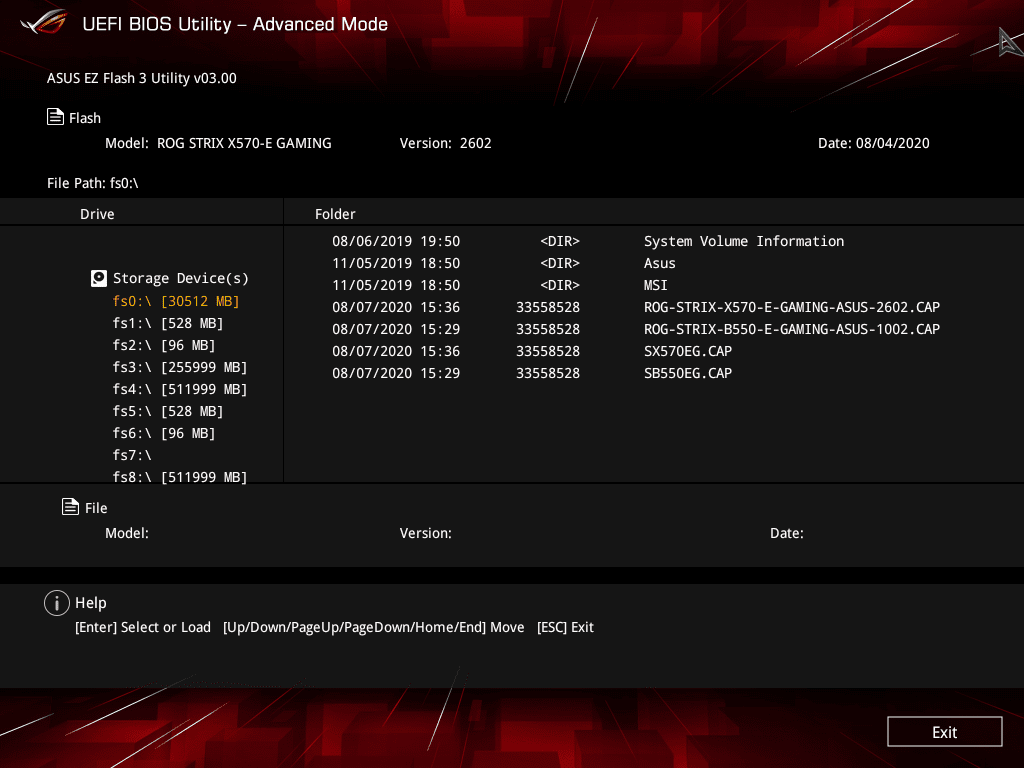Click the Flash section label

(85, 118)
